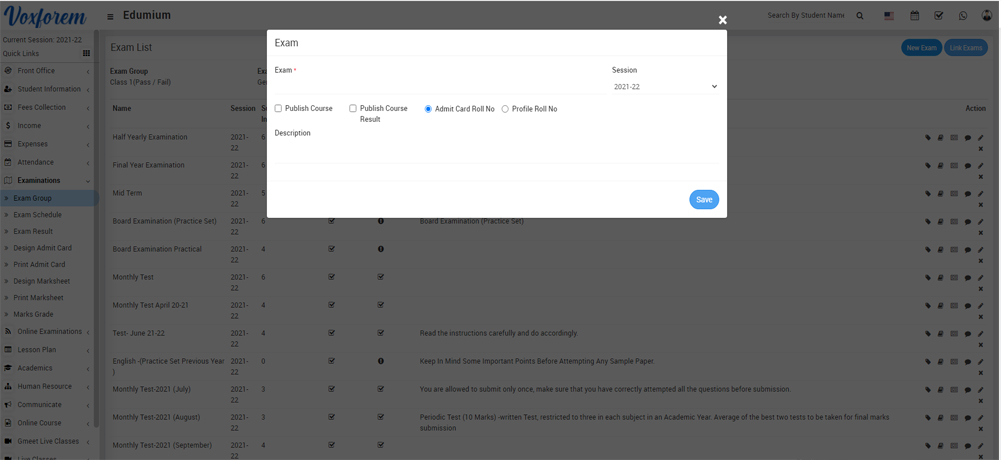1001x460 pixels.
Task: Check the Publish Course Result box
Action: [353, 108]
